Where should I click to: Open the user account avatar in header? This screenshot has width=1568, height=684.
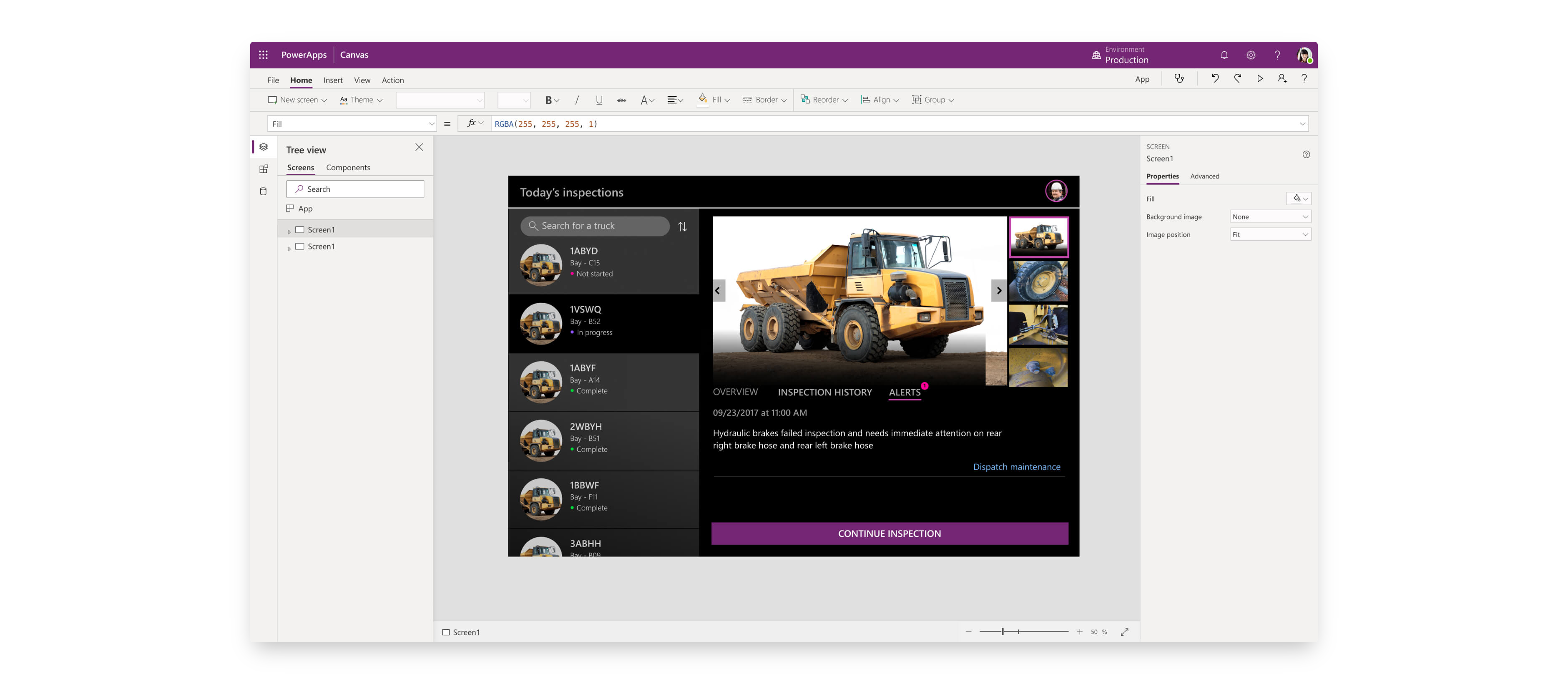click(1304, 55)
